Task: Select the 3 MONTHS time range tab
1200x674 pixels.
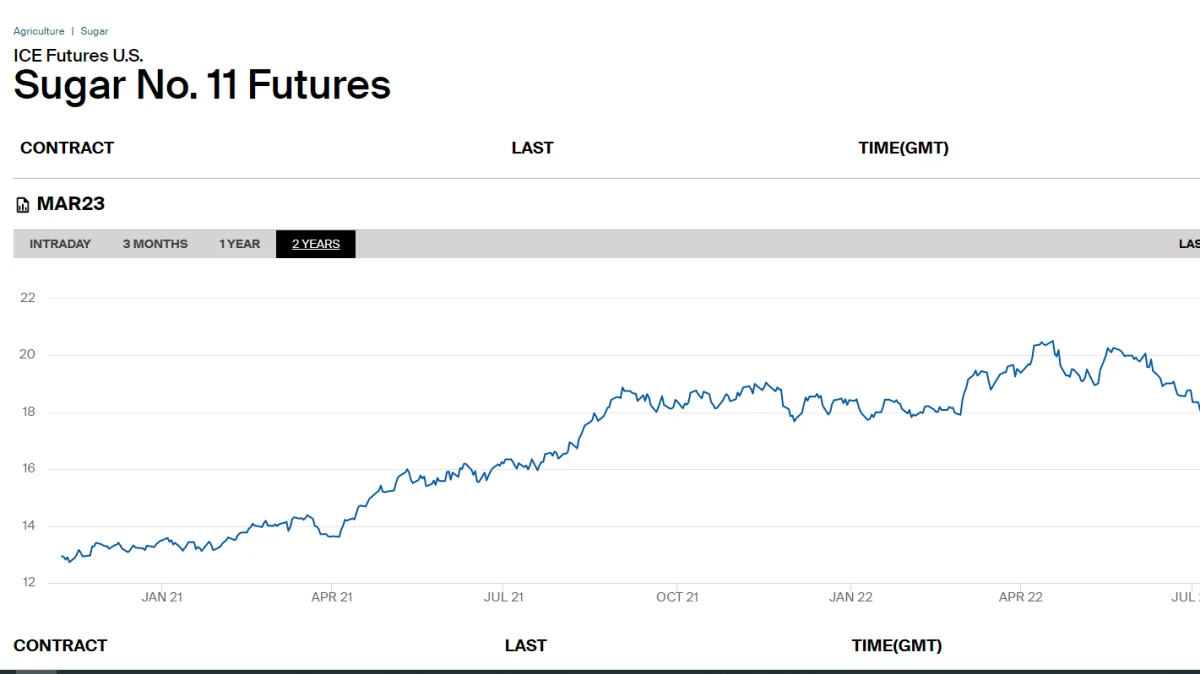Action: click(155, 244)
